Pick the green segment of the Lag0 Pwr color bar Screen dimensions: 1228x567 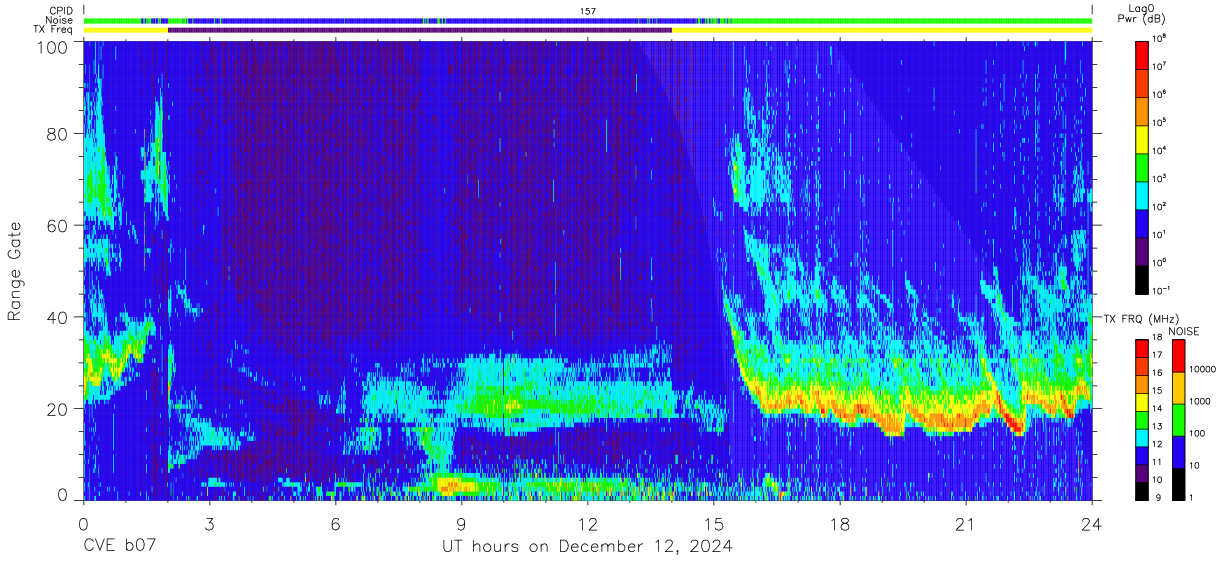coord(1141,167)
